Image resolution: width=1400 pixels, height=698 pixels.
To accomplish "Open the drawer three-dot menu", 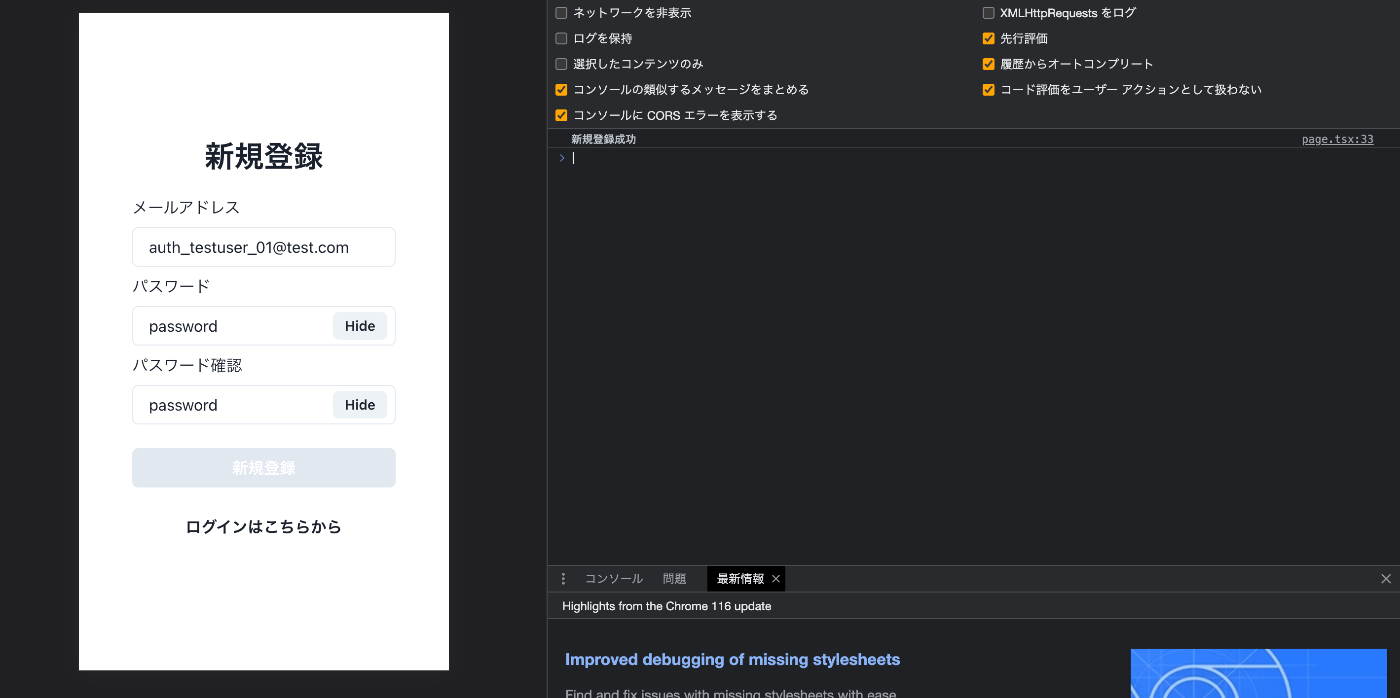I will coord(563,579).
